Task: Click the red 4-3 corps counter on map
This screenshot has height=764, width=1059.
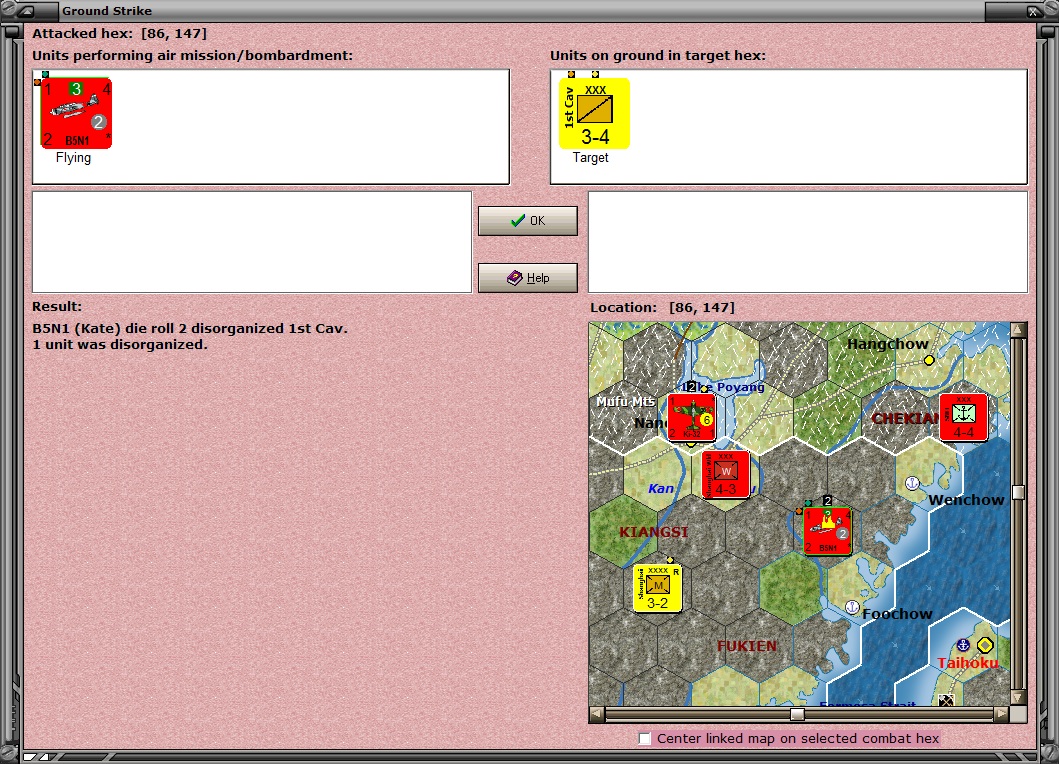Action: tap(725, 474)
